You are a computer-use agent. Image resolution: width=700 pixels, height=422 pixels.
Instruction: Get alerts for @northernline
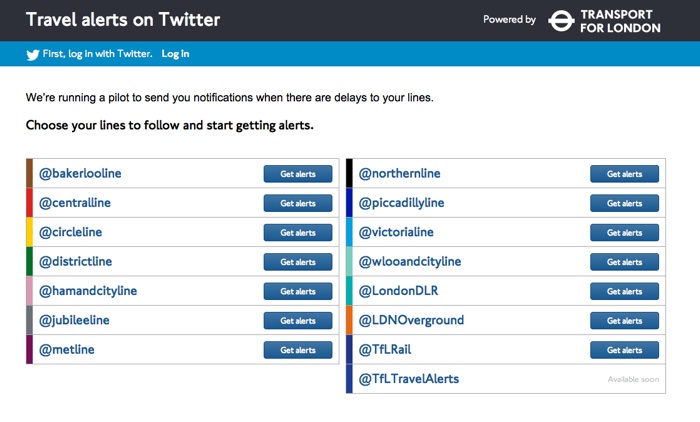[x=624, y=174]
